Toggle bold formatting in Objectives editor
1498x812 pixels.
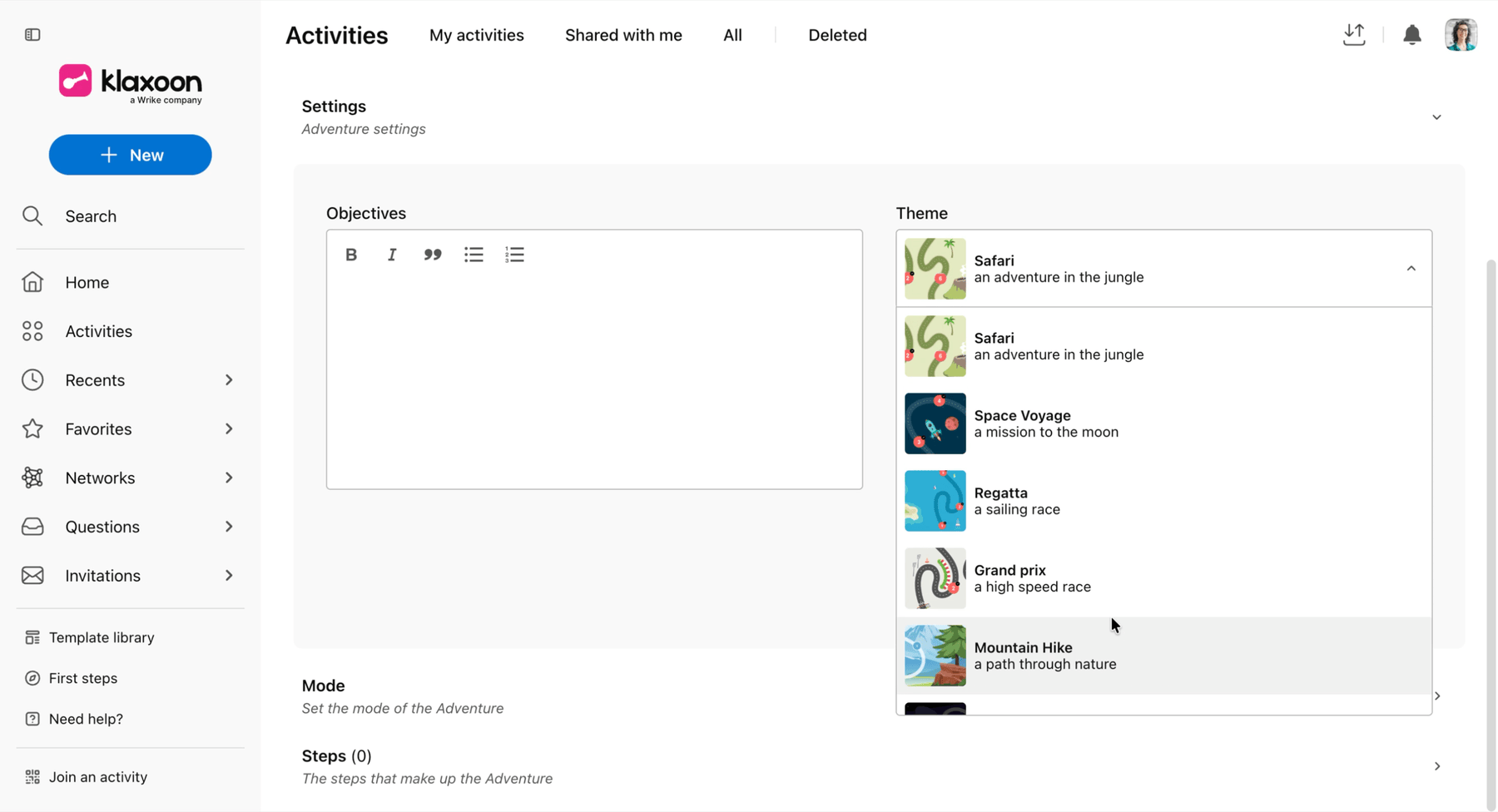351,255
